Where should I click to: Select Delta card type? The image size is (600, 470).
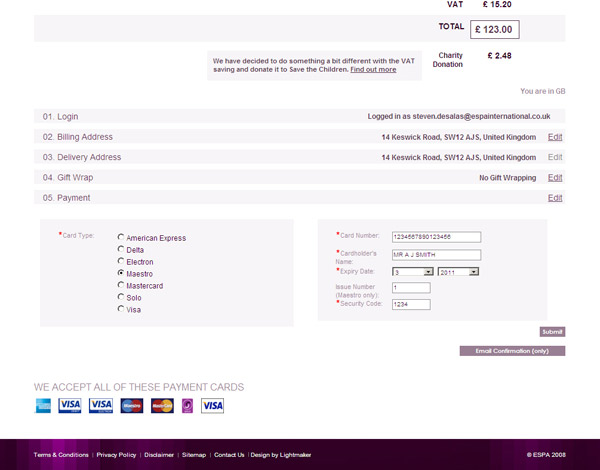click(x=121, y=249)
